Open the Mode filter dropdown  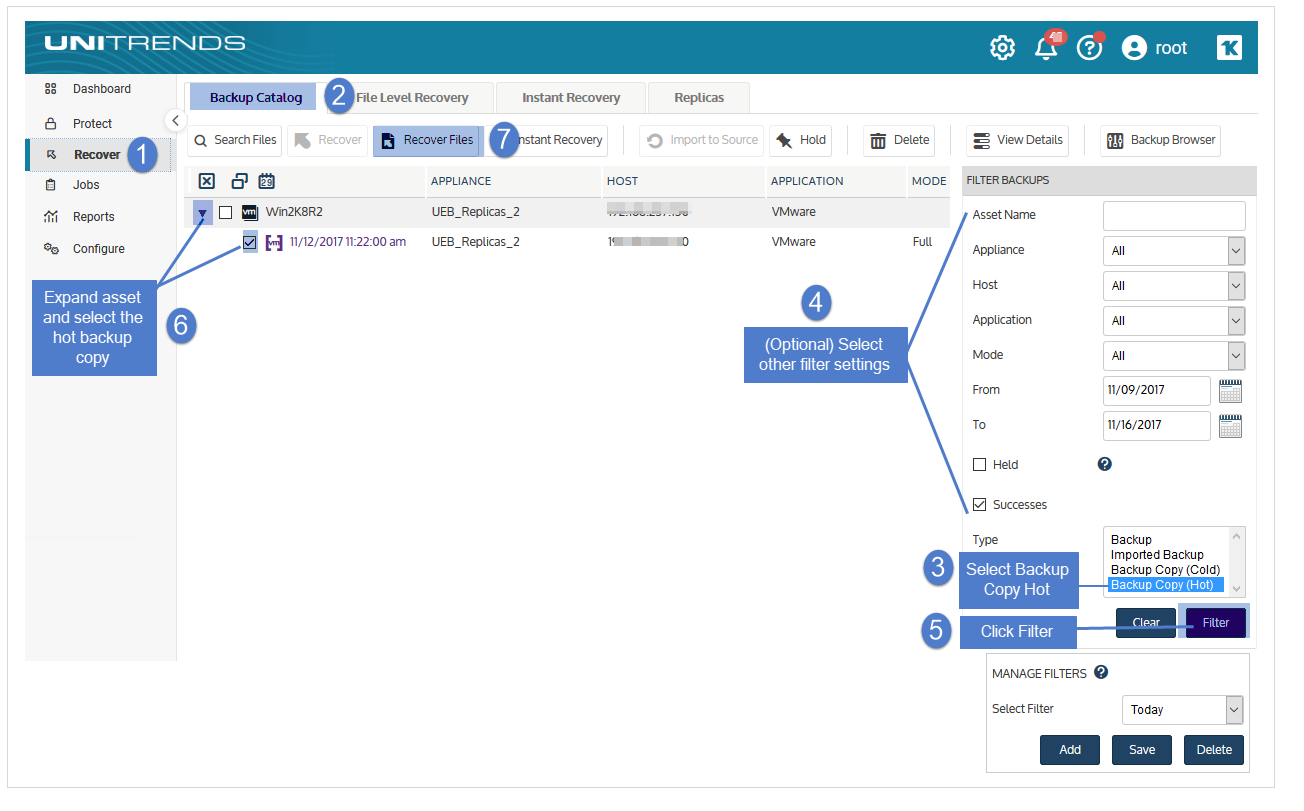[1174, 355]
